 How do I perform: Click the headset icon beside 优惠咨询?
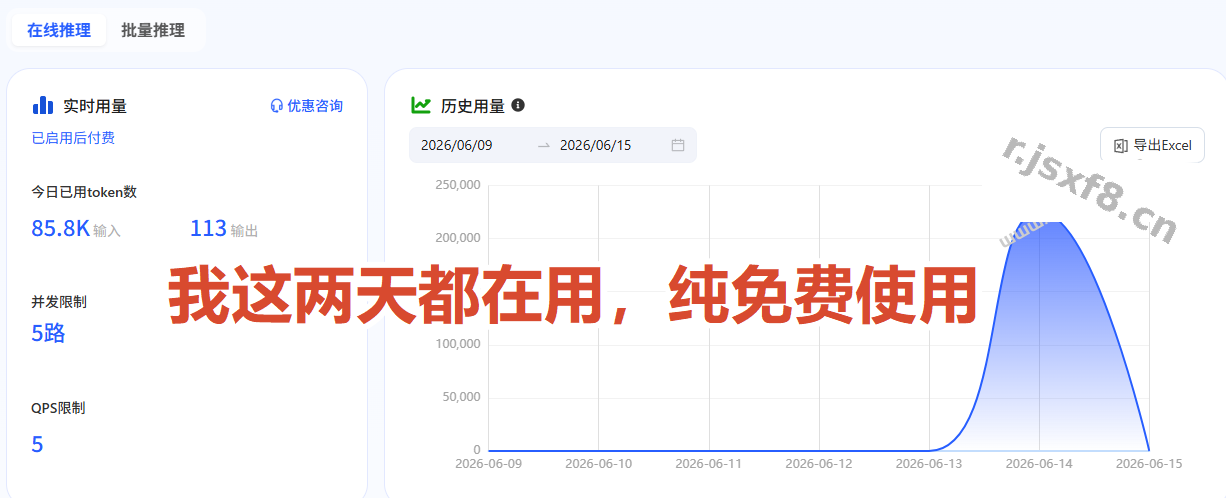pyautogui.click(x=277, y=105)
